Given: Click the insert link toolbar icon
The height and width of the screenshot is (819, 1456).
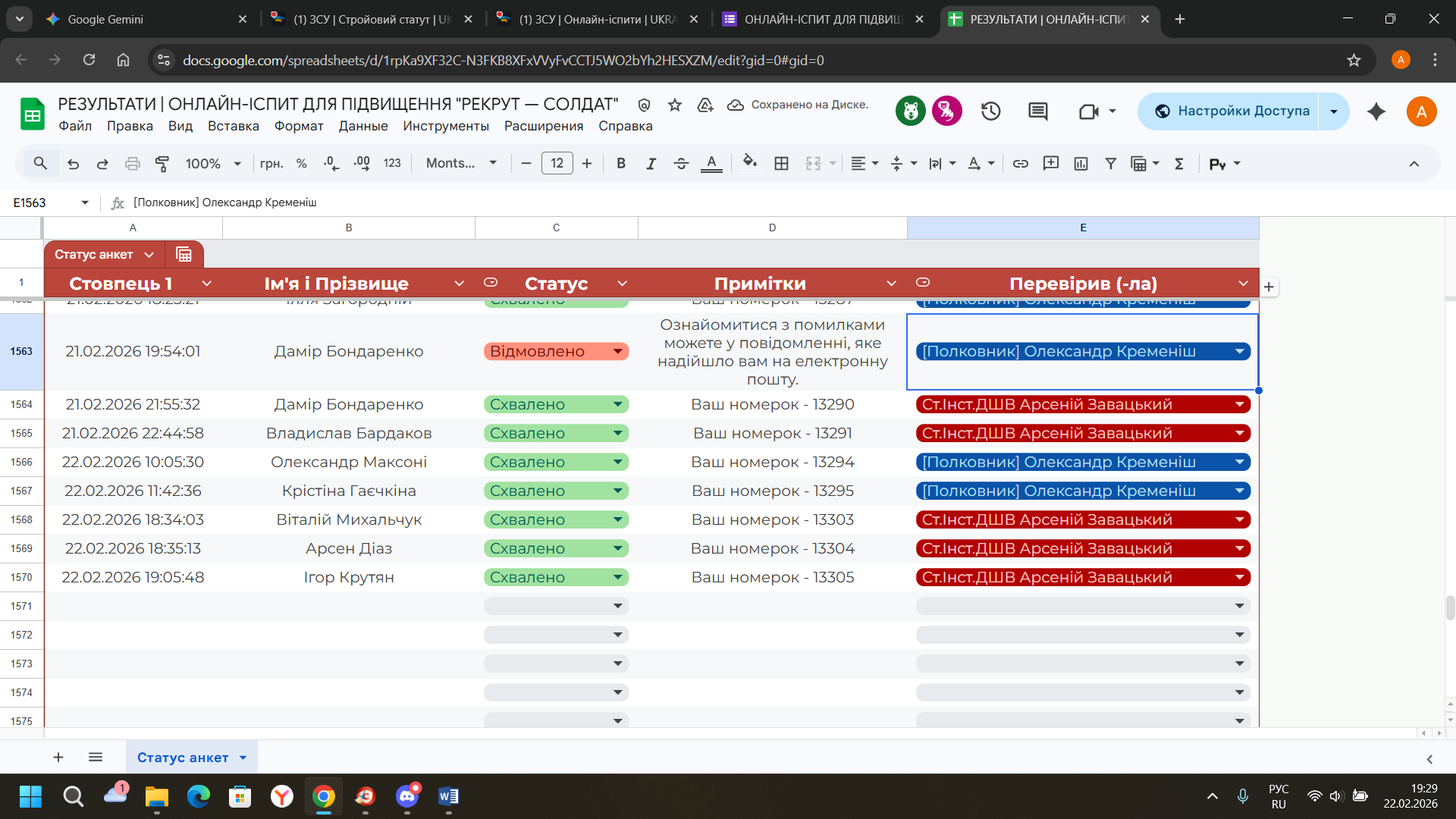Looking at the screenshot, I should (1020, 163).
